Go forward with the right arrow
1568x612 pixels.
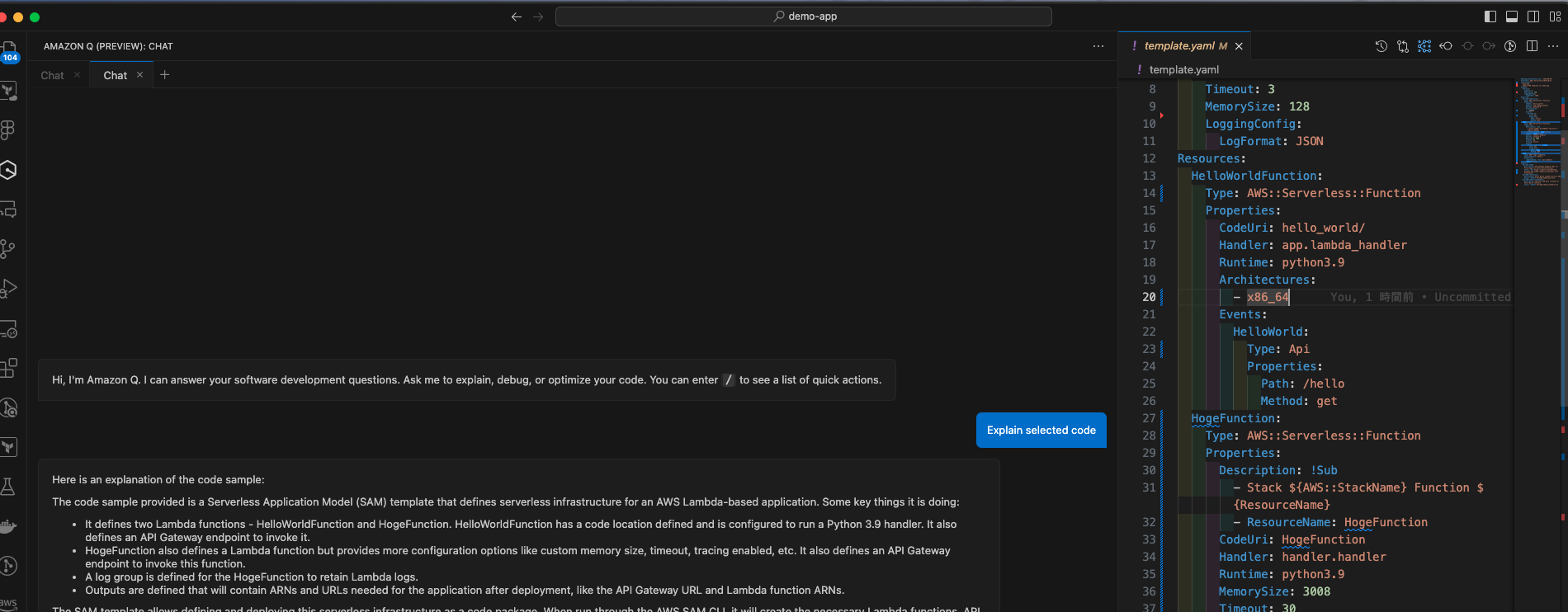[538, 16]
